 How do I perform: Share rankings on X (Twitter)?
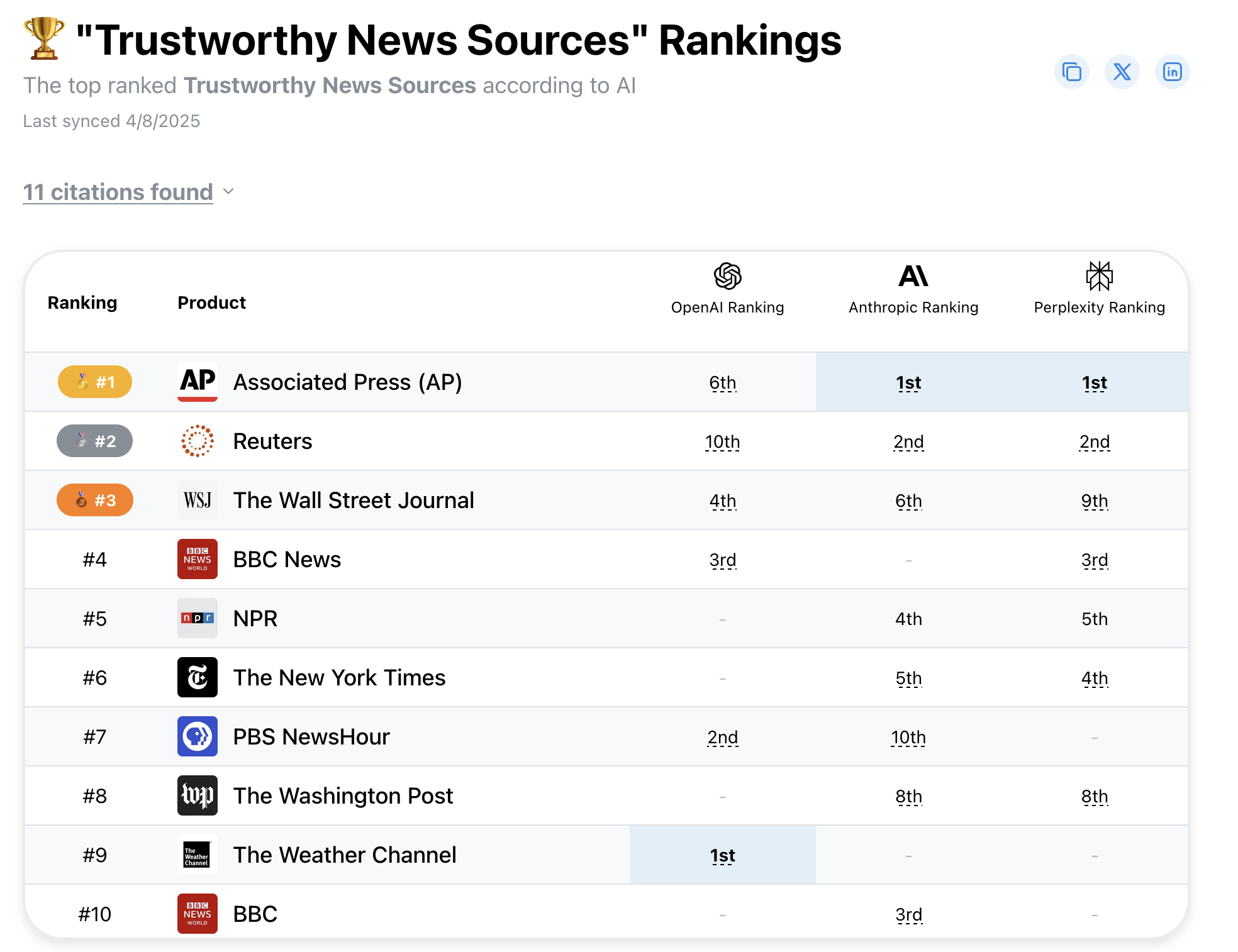point(1122,72)
